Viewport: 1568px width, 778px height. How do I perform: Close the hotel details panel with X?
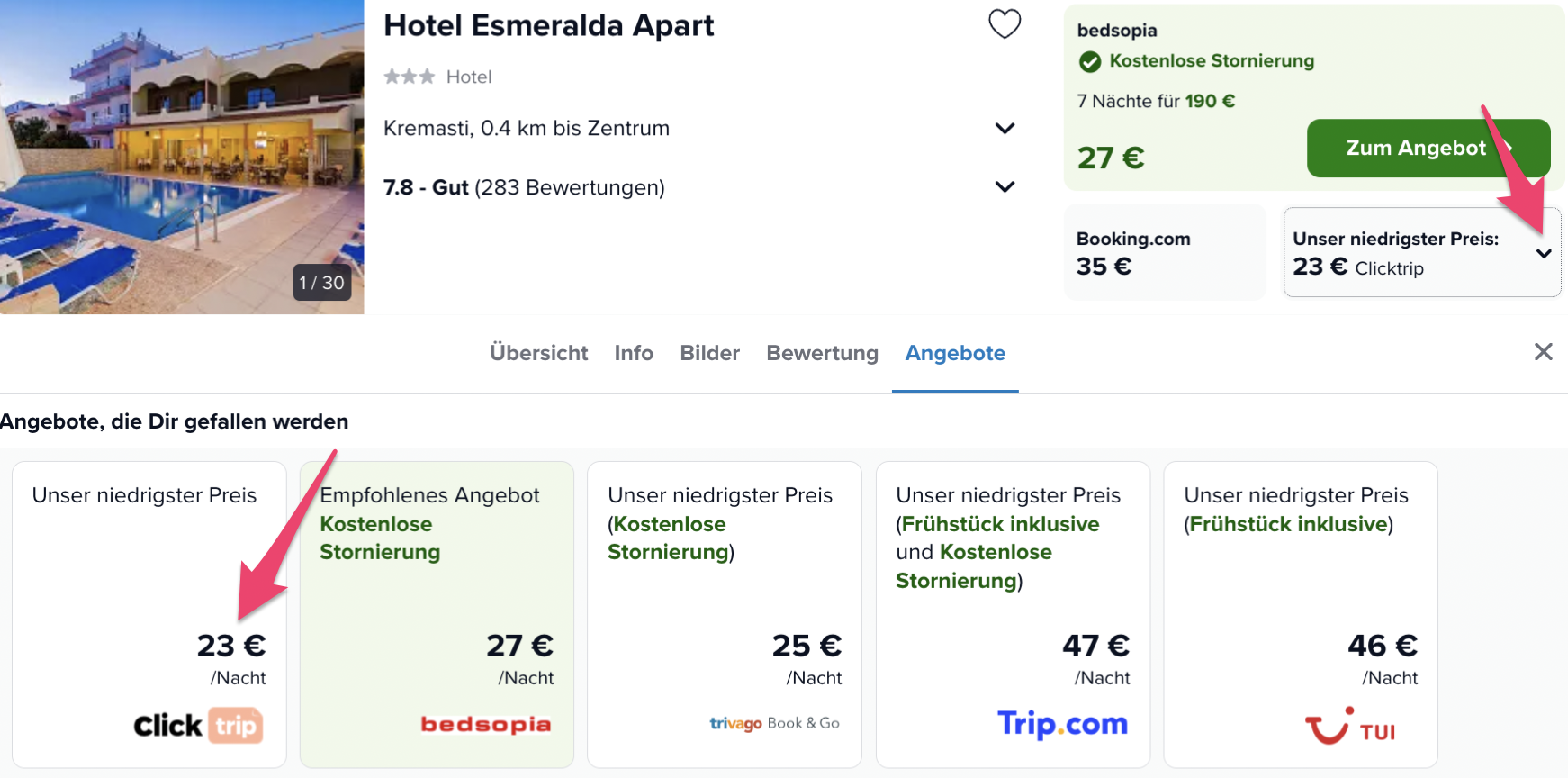pos(1544,351)
